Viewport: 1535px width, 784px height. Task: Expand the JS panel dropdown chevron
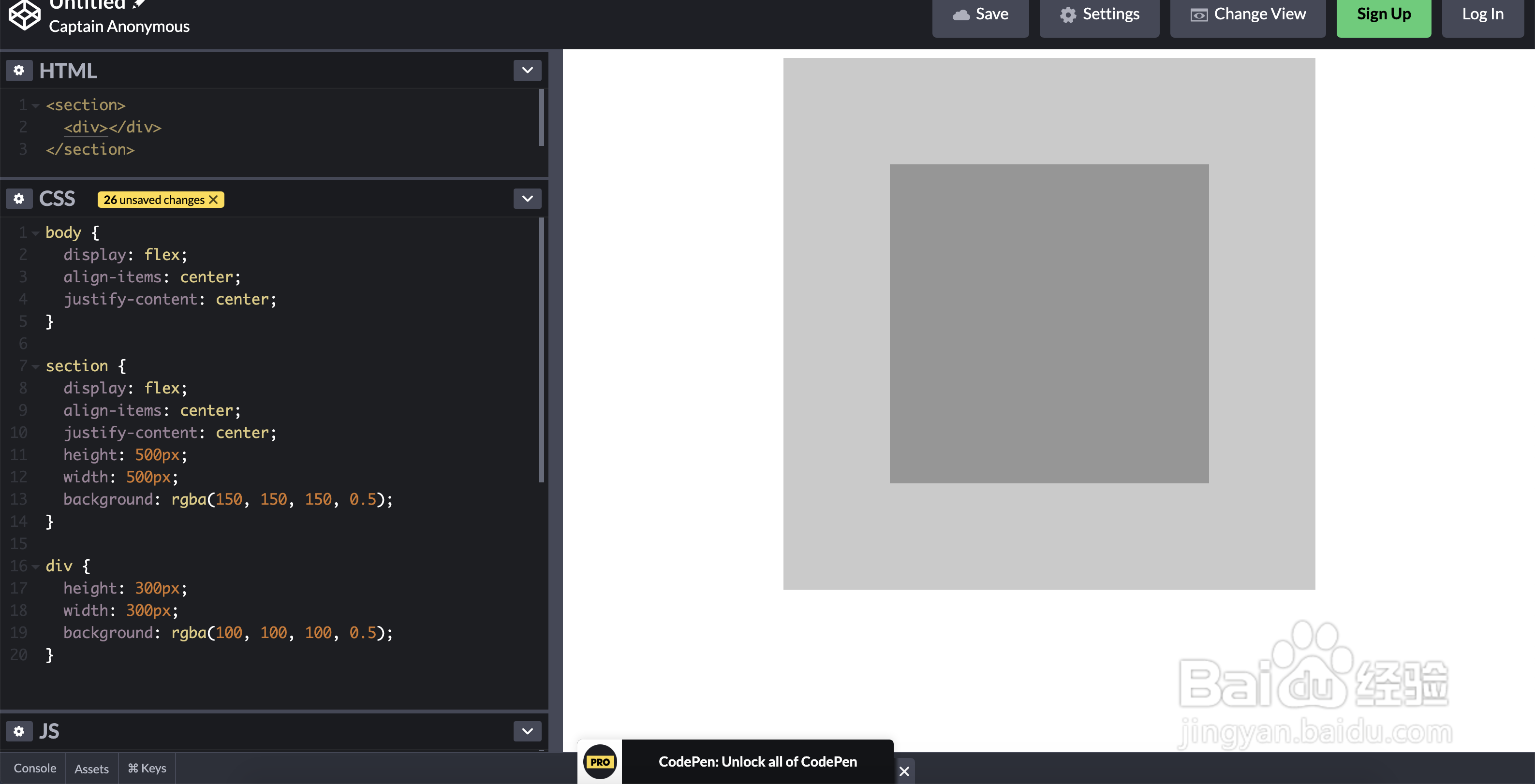pyautogui.click(x=527, y=731)
